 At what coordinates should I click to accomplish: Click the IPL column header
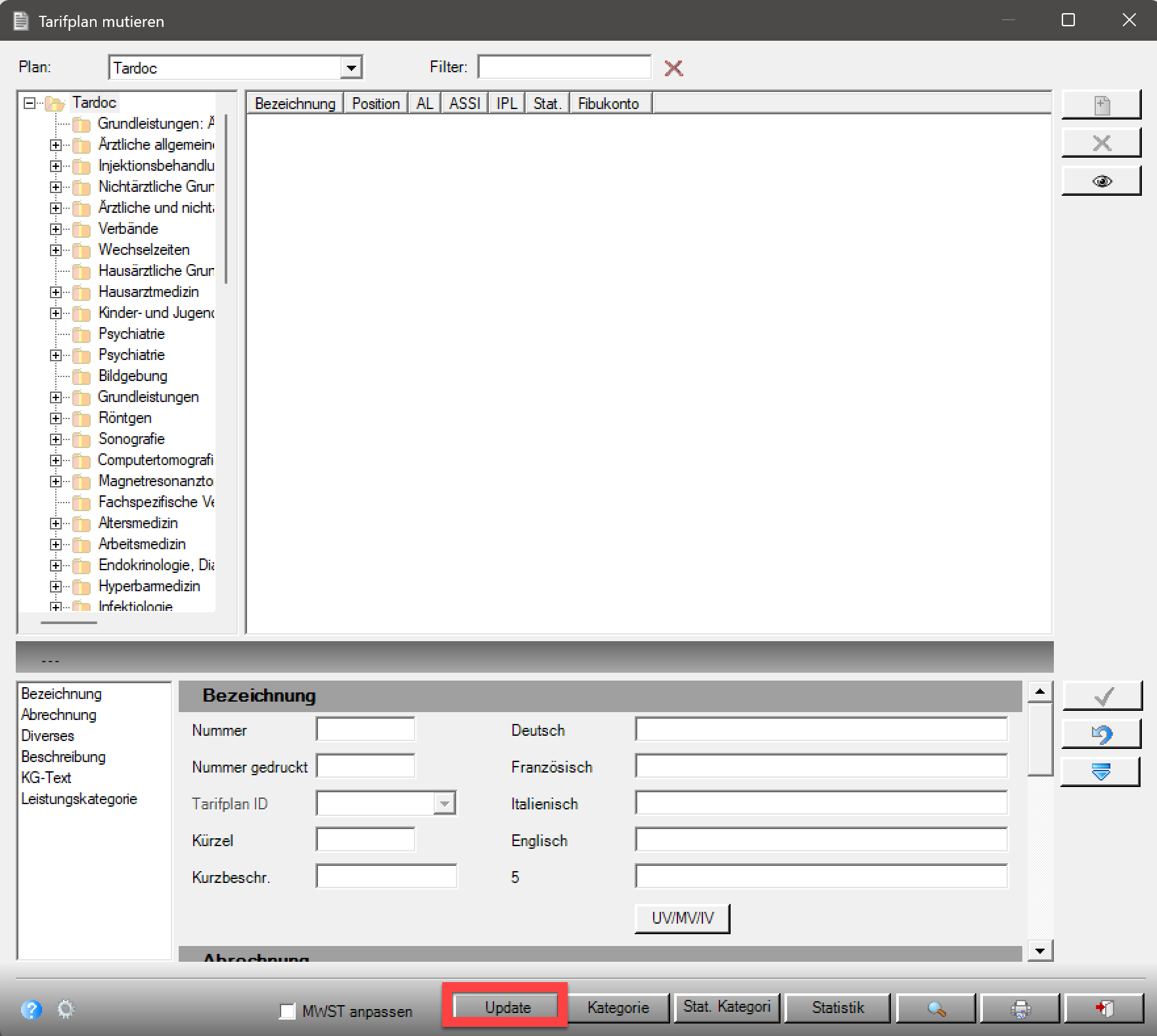point(507,104)
